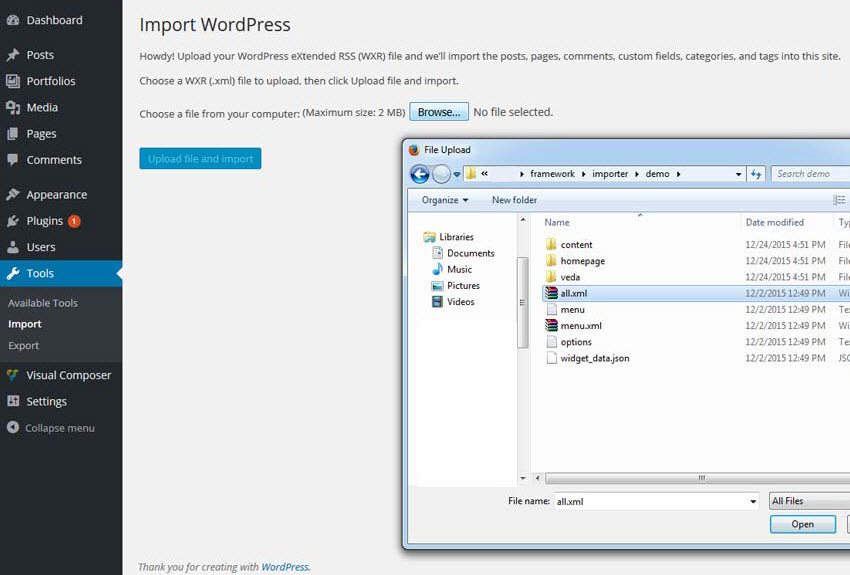Open the Dashboard menu item

(61, 20)
